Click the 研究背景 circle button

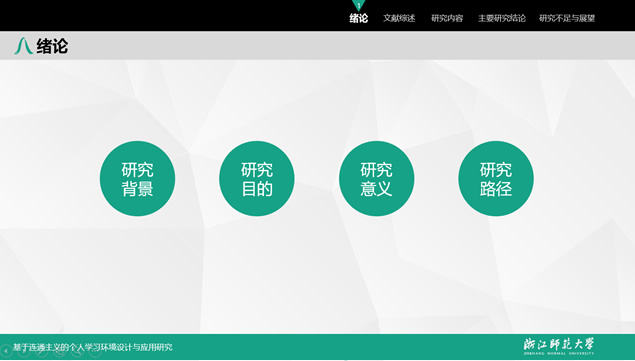coord(137,179)
